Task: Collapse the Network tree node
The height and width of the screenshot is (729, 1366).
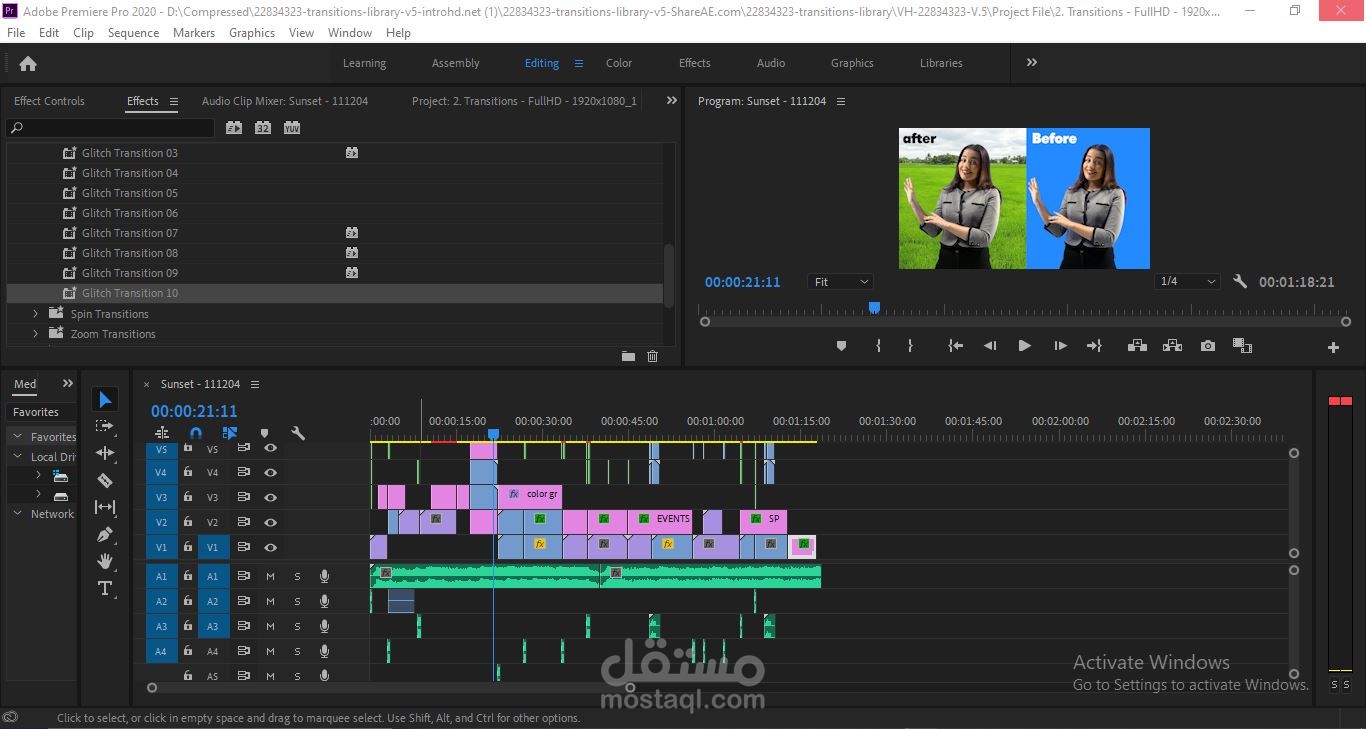Action: pyautogui.click(x=17, y=514)
